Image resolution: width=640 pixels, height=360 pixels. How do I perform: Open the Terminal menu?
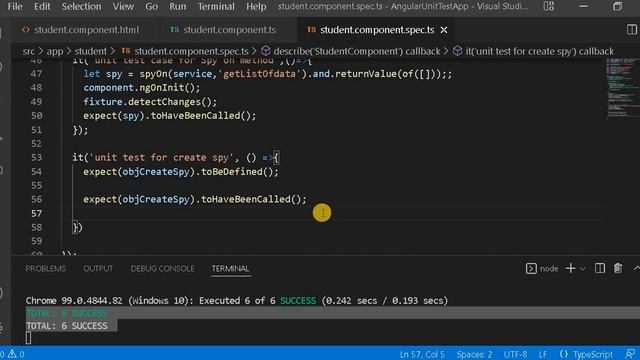[216, 7]
